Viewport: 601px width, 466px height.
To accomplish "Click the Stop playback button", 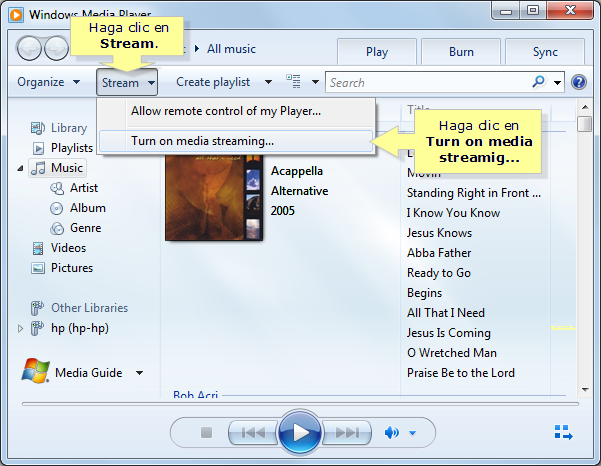I will [207, 433].
